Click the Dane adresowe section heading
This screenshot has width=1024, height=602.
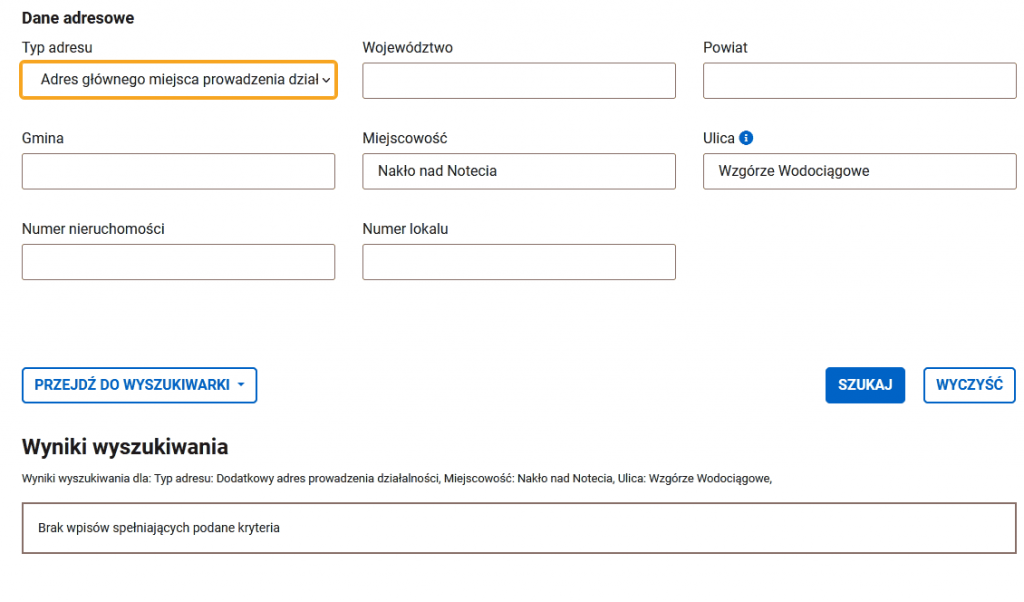tap(78, 18)
